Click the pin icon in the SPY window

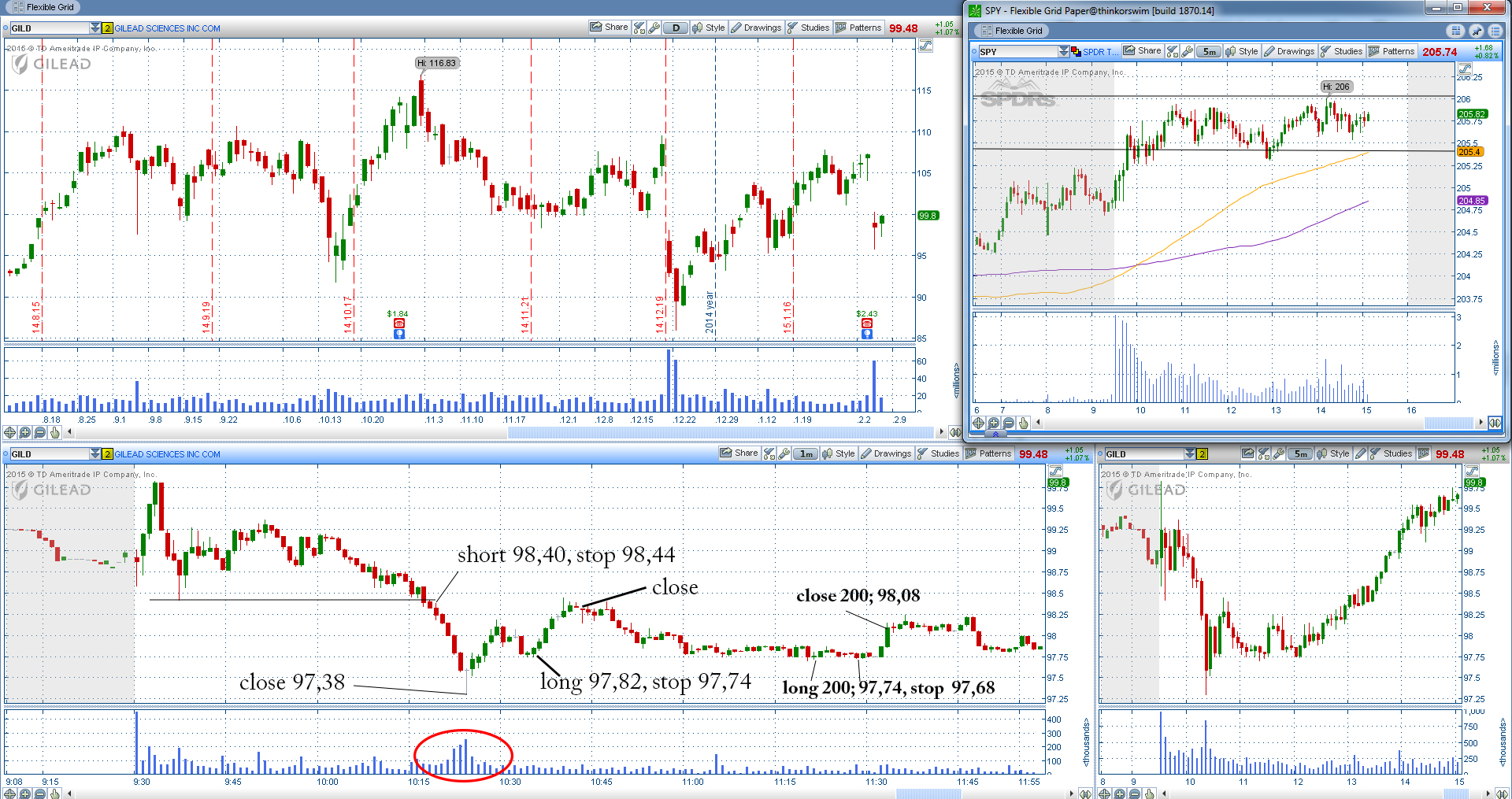(x=1476, y=31)
